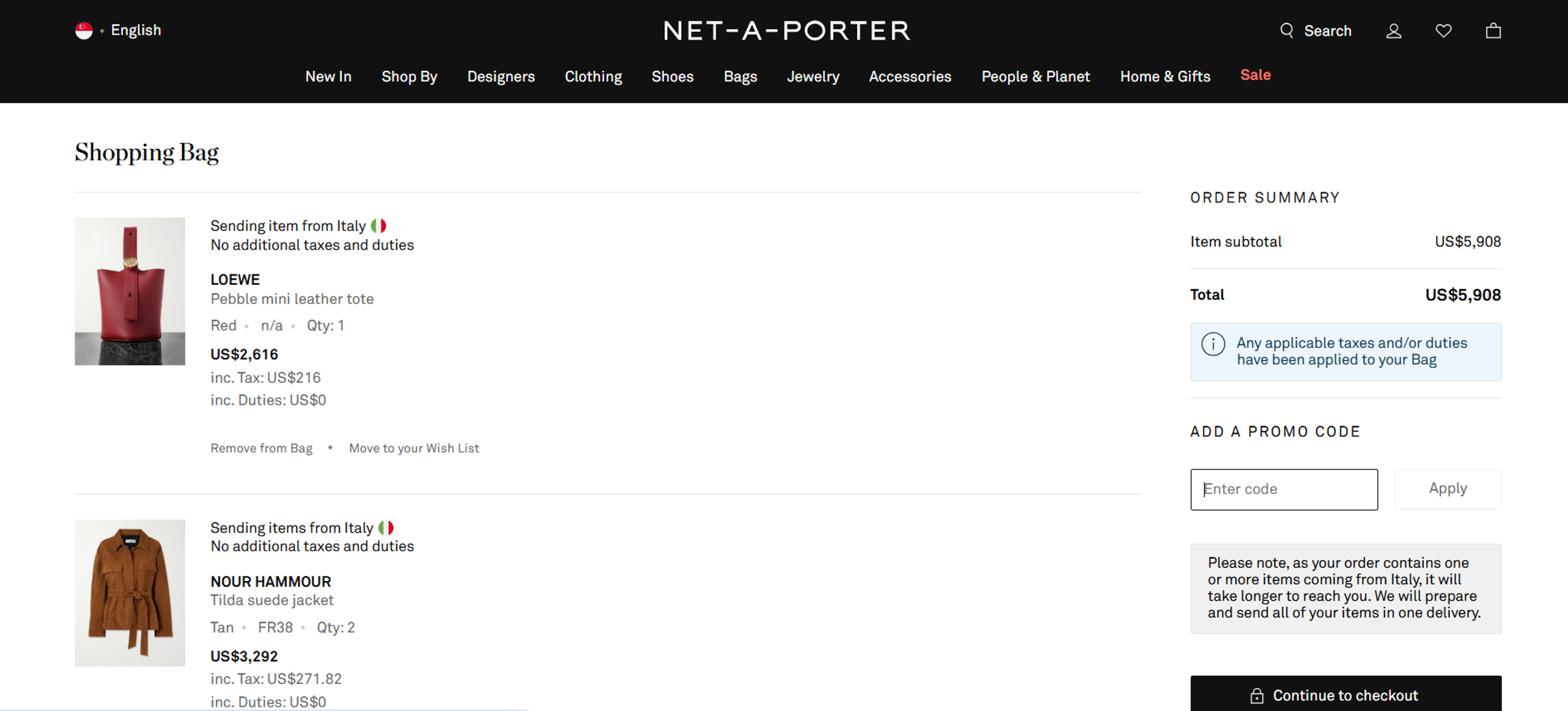The image size is (1568, 711).
Task: Click 'inc. Tax: US$271.82' text
Action: click(276, 679)
